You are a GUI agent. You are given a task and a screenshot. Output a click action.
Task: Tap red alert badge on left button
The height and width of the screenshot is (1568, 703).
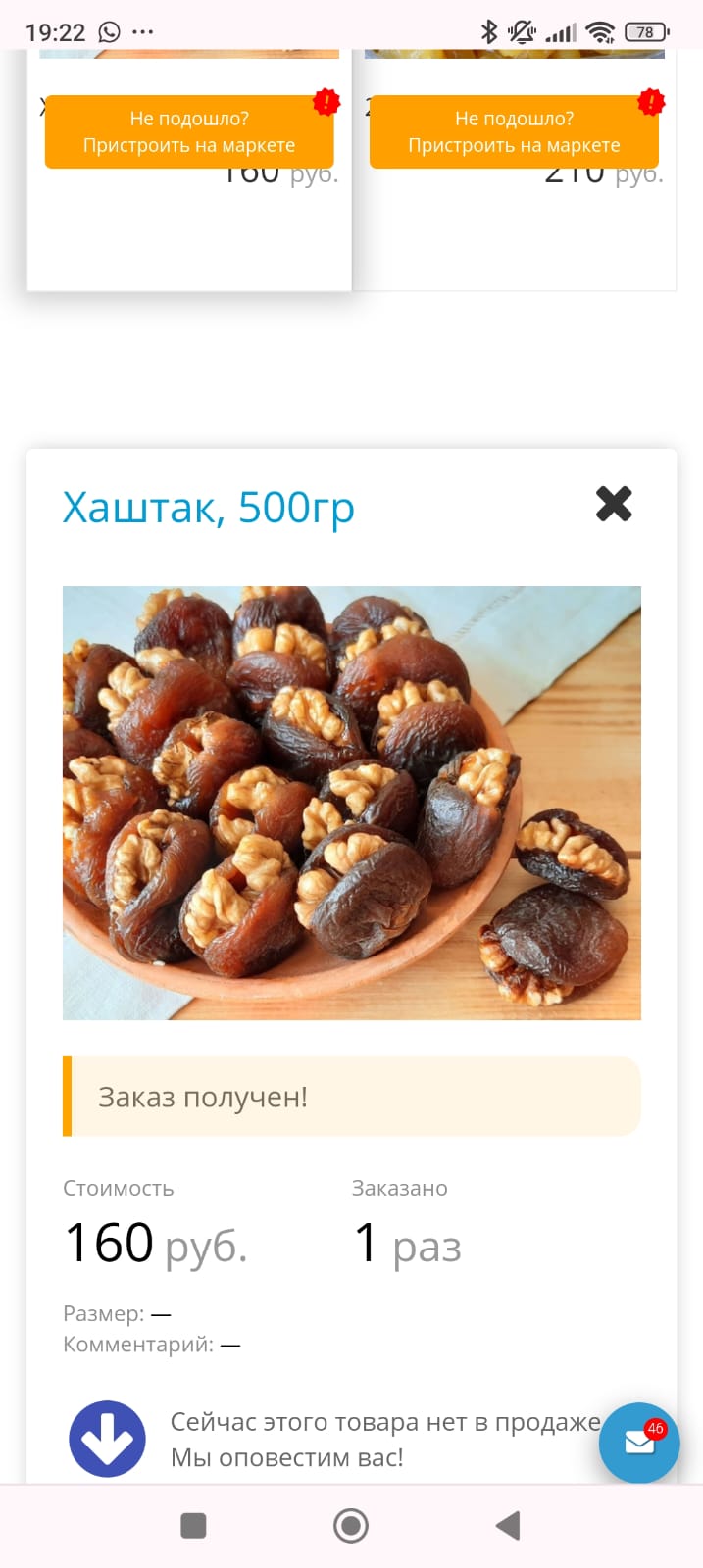click(326, 102)
